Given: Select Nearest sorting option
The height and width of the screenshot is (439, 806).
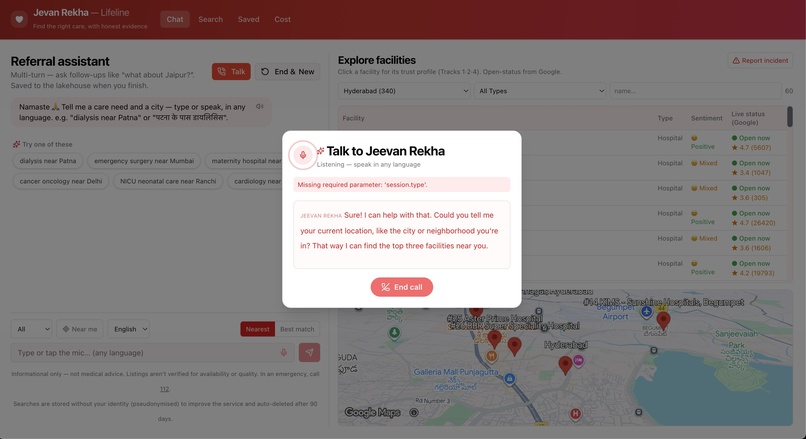Looking at the screenshot, I should coord(258,329).
